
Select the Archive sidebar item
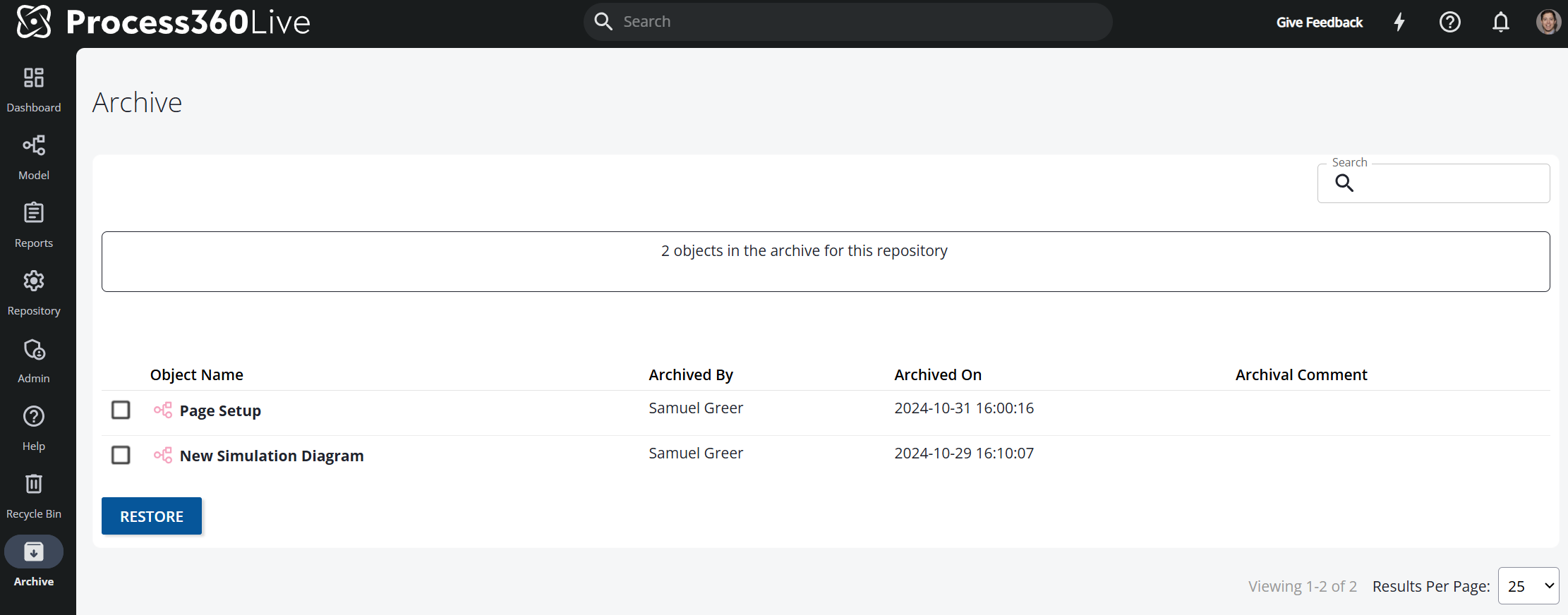[x=34, y=562]
